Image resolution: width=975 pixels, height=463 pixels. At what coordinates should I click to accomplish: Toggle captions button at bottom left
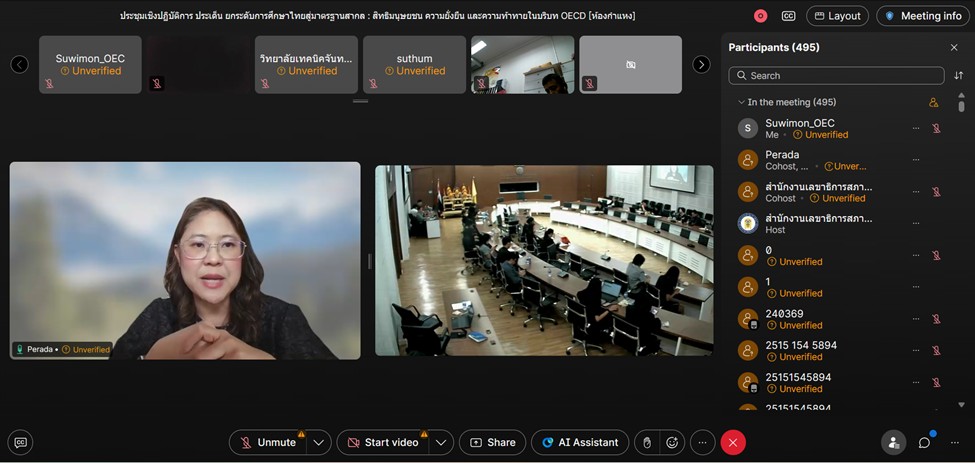(x=20, y=442)
